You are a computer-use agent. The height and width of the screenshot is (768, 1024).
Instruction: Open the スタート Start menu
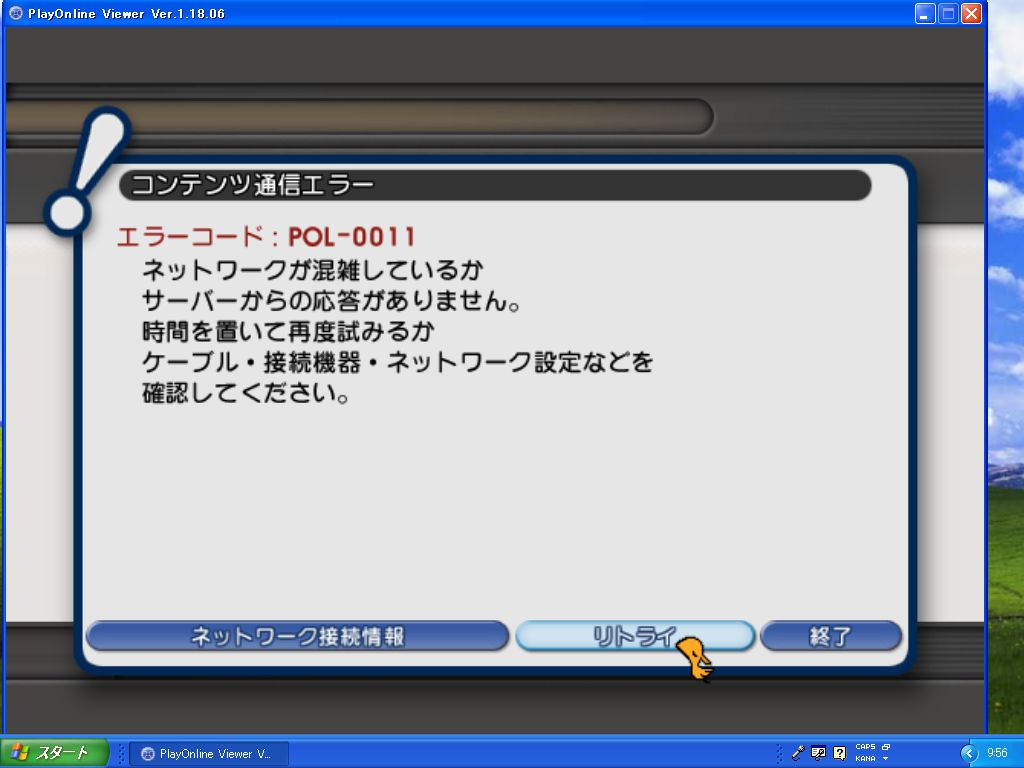pos(55,753)
